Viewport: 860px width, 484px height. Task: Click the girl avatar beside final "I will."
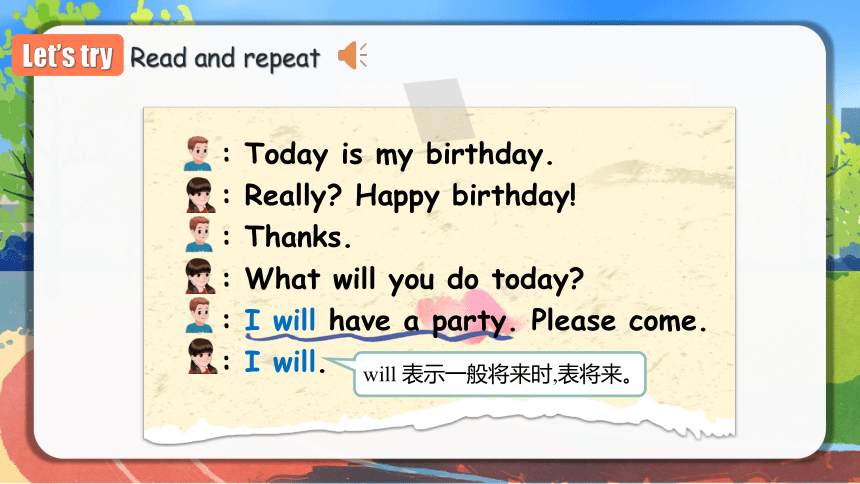click(x=202, y=356)
